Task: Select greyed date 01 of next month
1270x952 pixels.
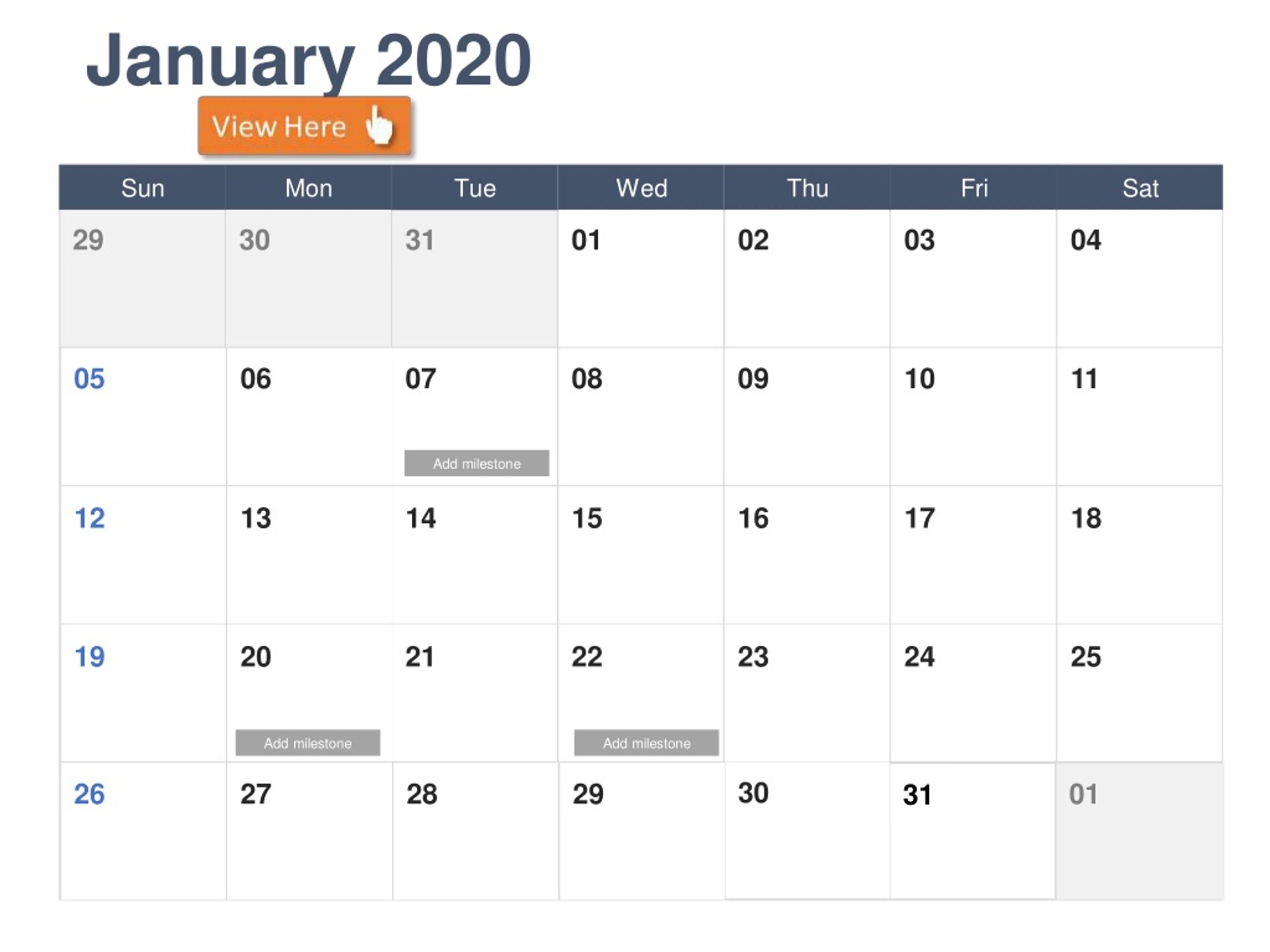Action: pyautogui.click(x=1140, y=831)
